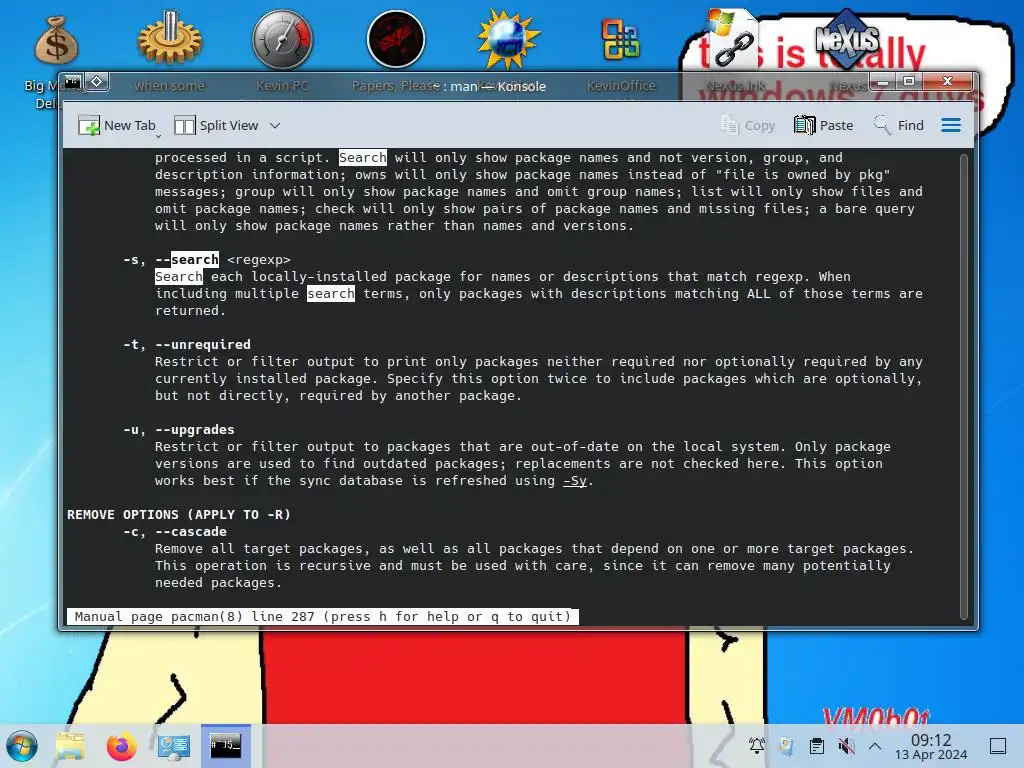This screenshot has width=1024, height=768.
Task: Click the New Tab green plus icon
Action: pos(88,125)
